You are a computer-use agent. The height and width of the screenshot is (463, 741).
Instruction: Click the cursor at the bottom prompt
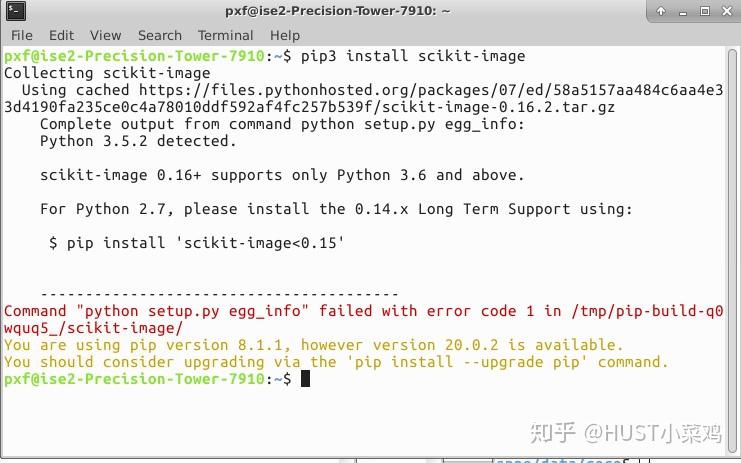pyautogui.click(x=305, y=379)
